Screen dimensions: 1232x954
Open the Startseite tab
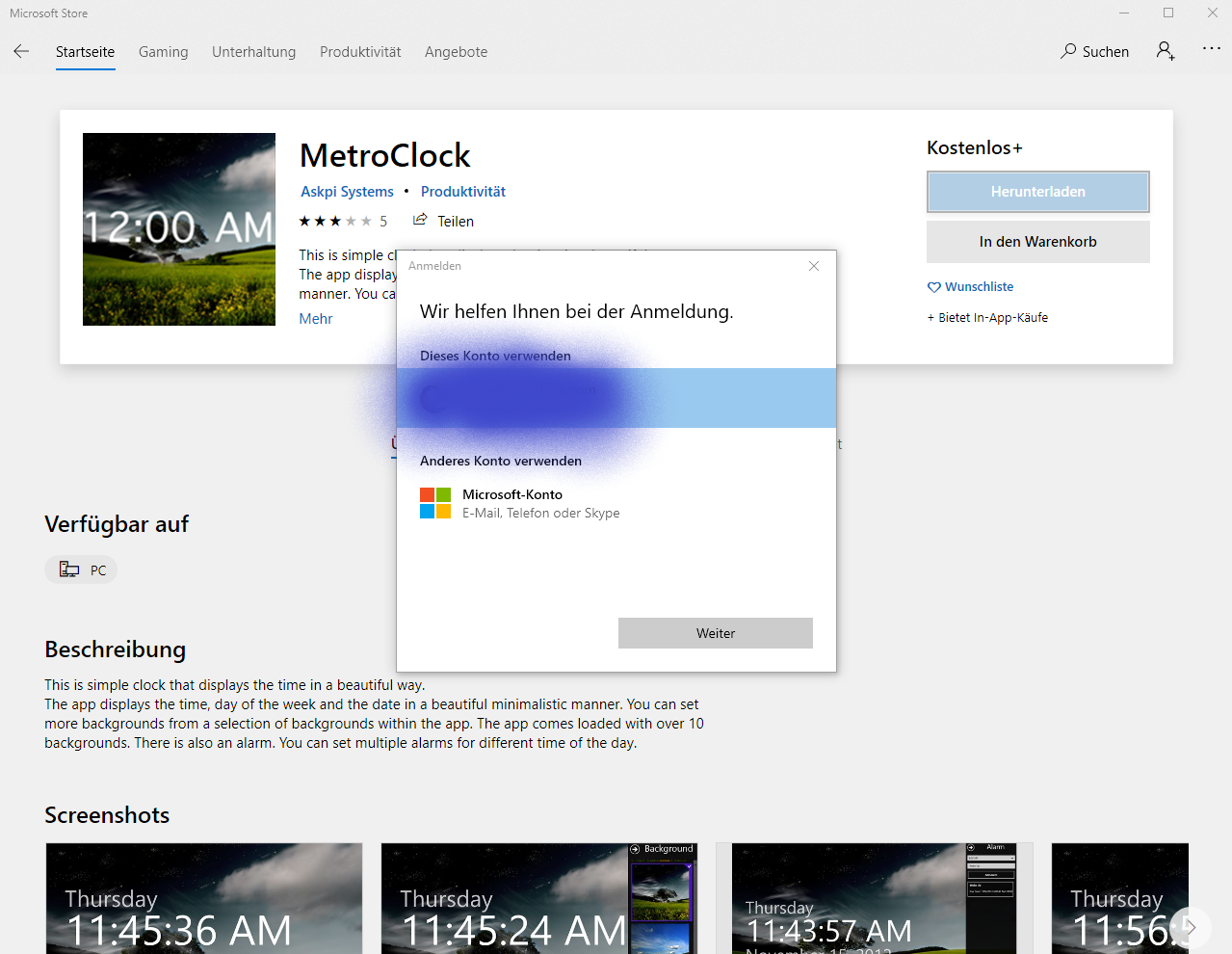click(85, 52)
